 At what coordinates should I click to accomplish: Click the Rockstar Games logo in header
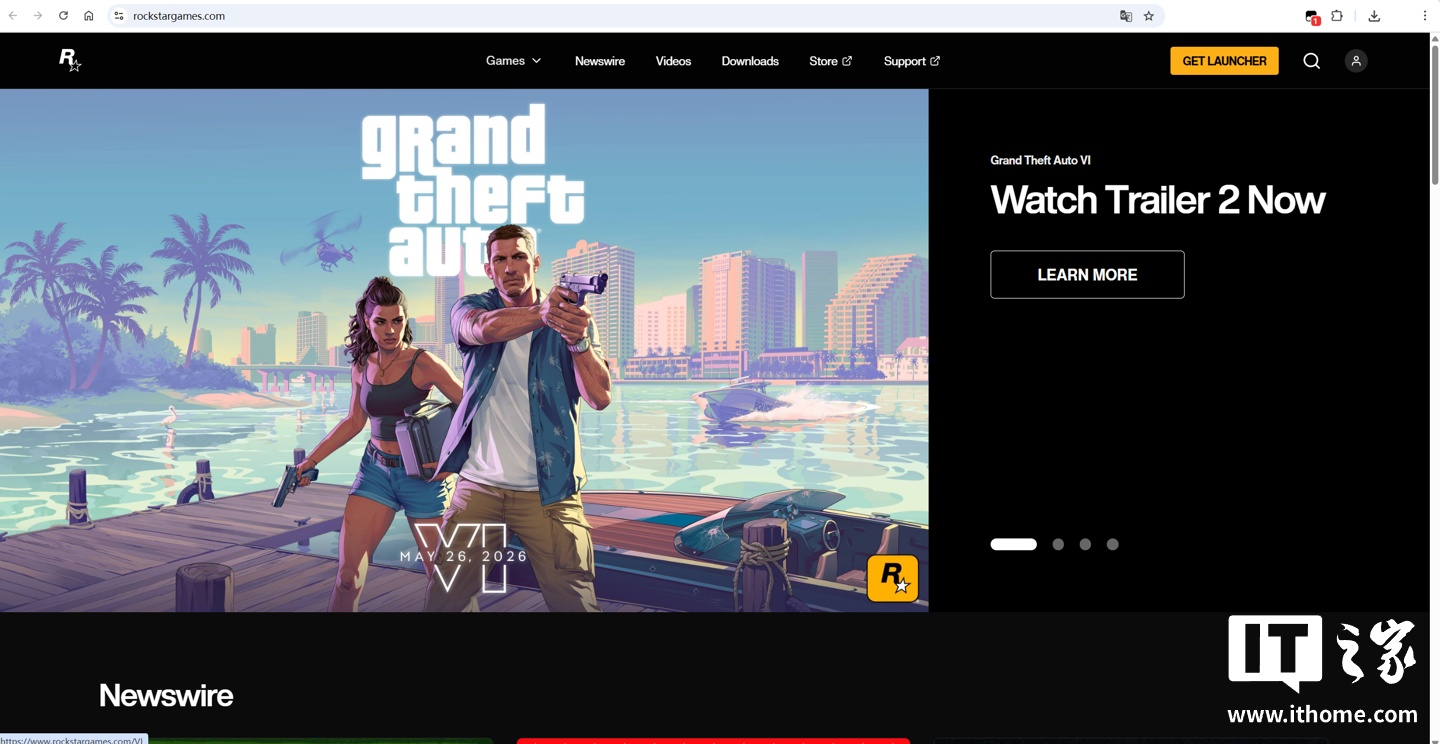(x=69, y=61)
